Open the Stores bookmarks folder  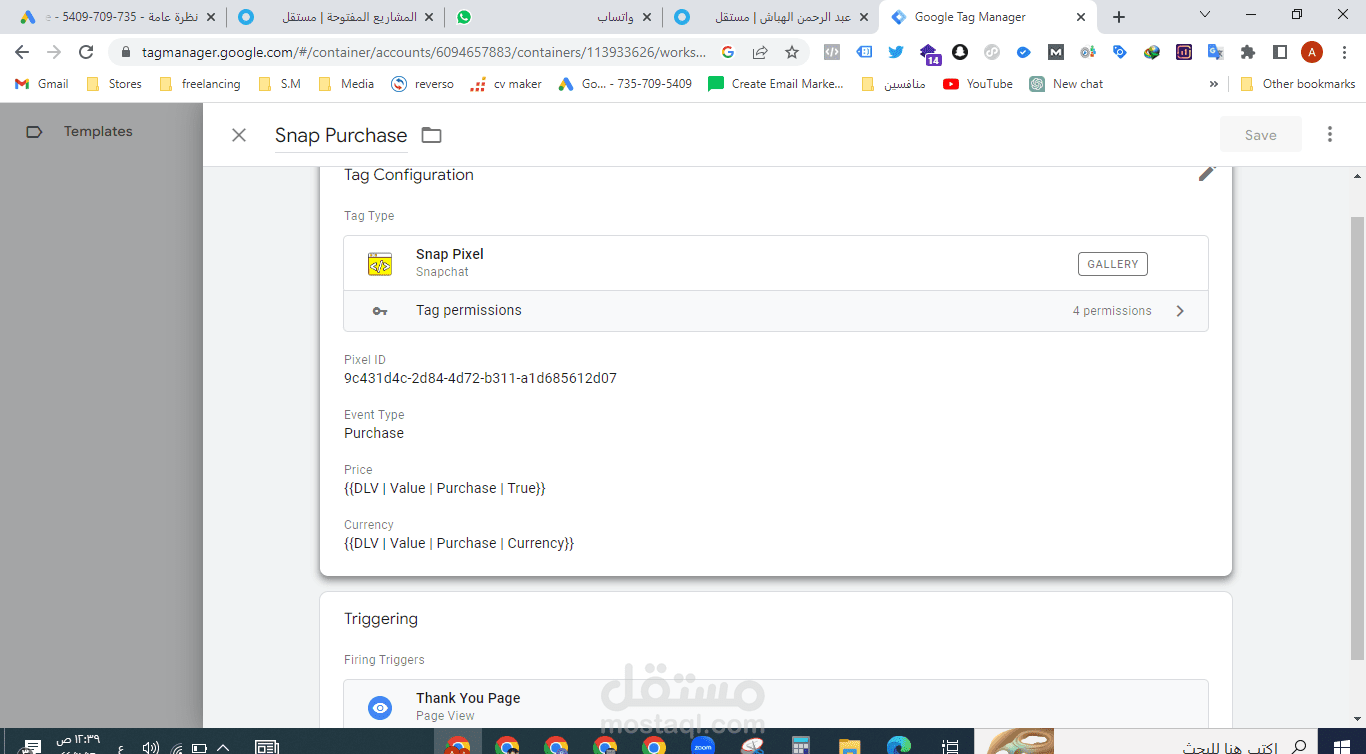coord(114,84)
